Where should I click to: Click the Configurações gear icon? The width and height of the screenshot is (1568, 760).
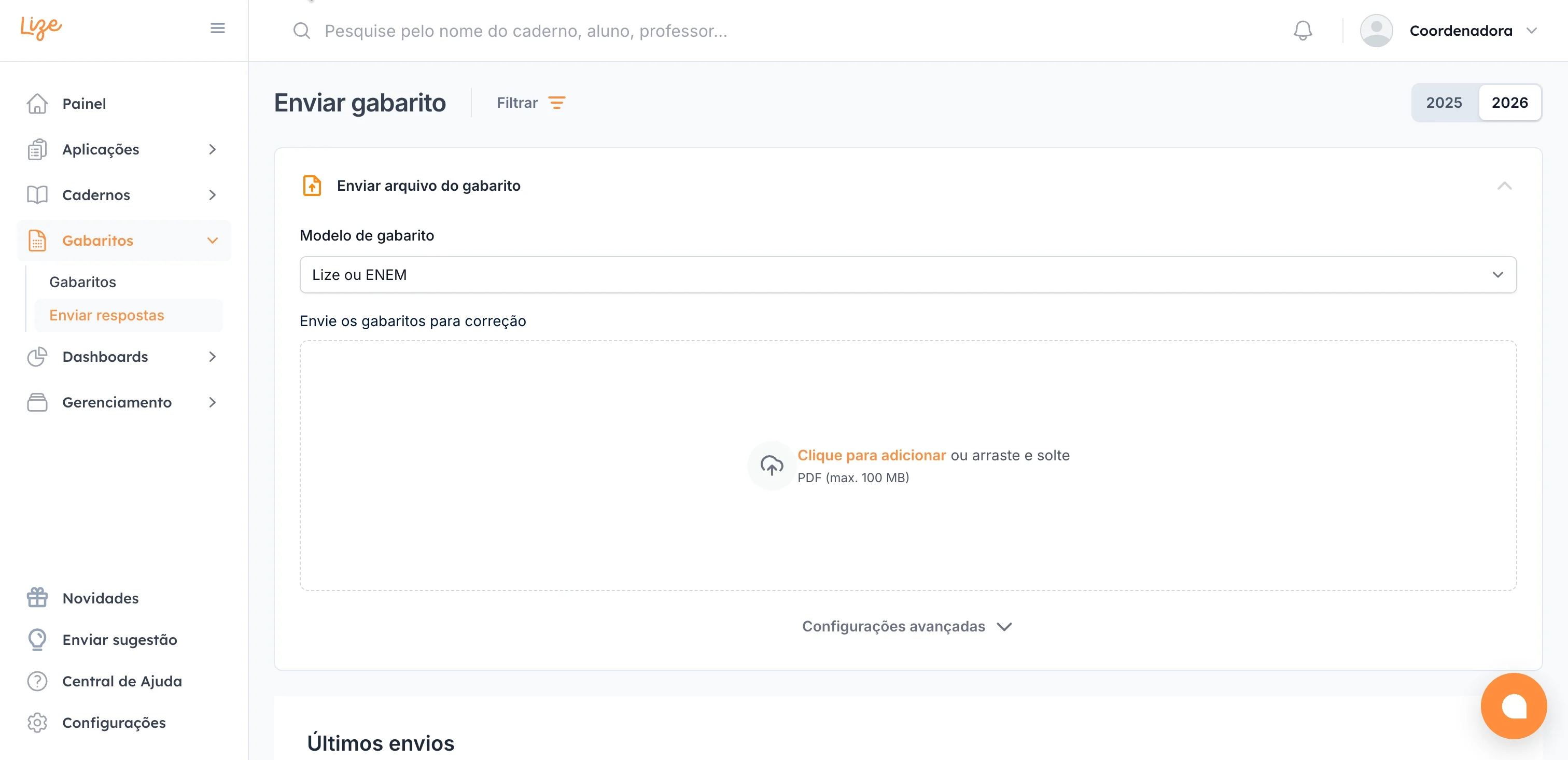coord(37,722)
